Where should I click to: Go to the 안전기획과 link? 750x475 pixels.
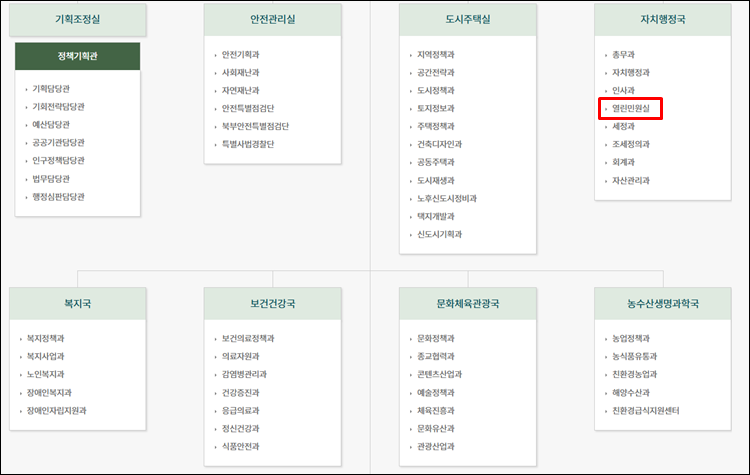tap(241, 55)
